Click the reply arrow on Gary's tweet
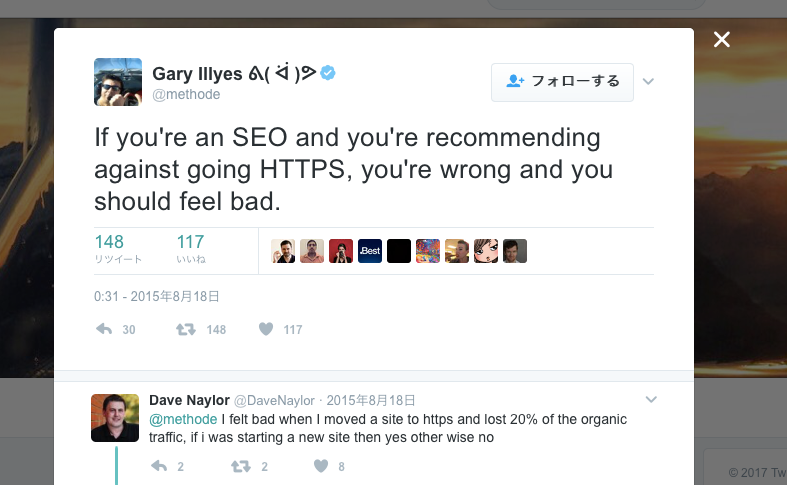787x485 pixels. tap(104, 329)
